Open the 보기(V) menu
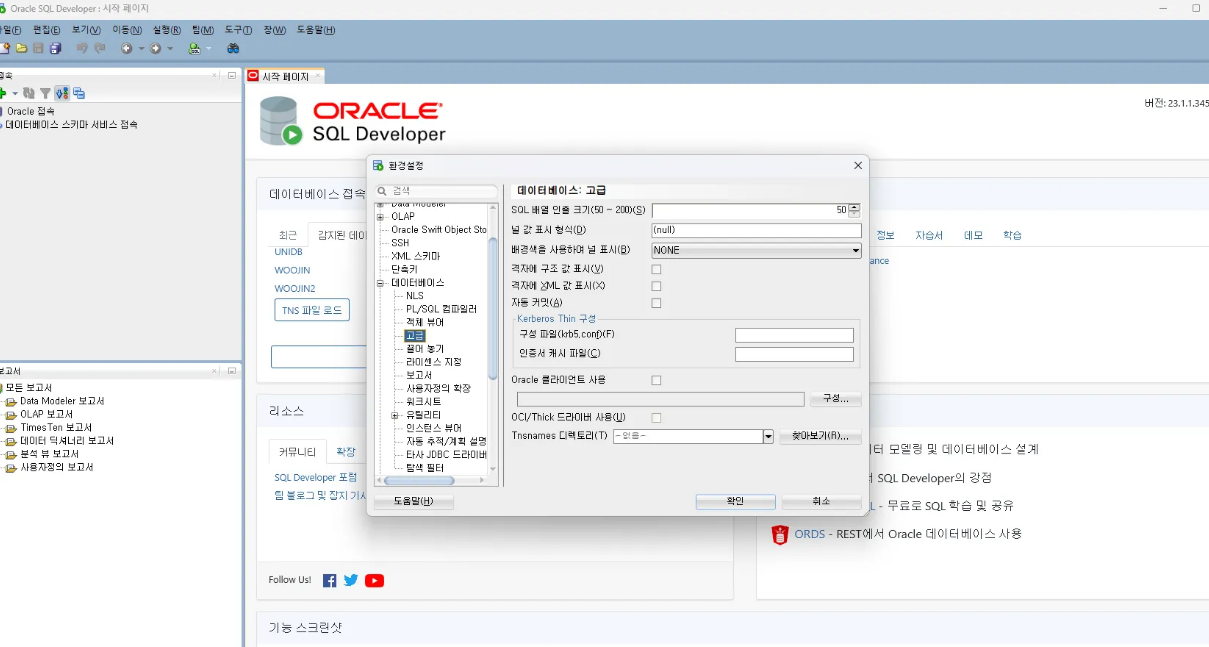Image resolution: width=1209 pixels, height=647 pixels. (x=86, y=30)
